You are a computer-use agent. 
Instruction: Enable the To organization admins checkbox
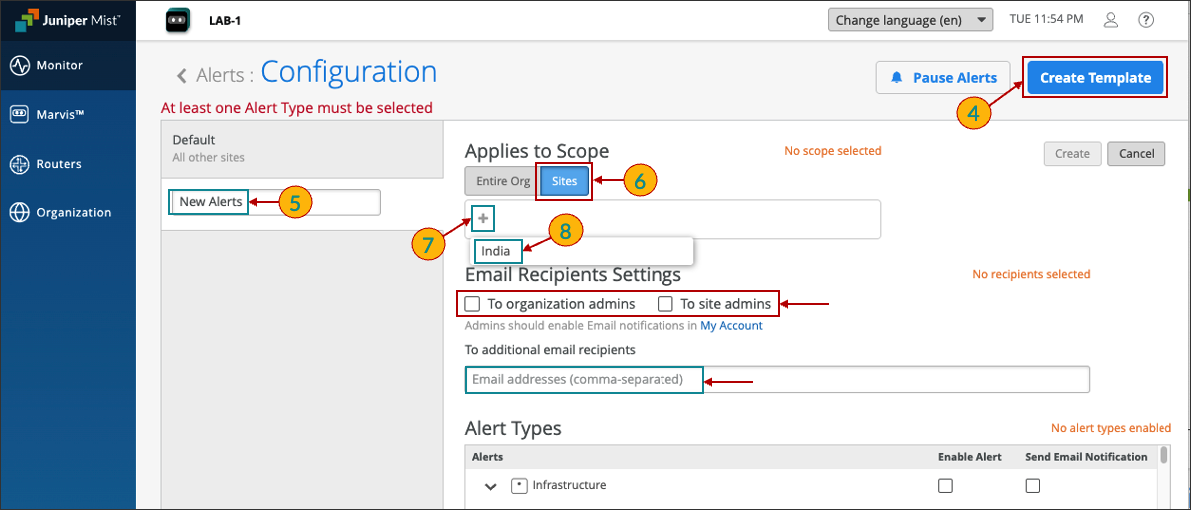pyautogui.click(x=473, y=304)
